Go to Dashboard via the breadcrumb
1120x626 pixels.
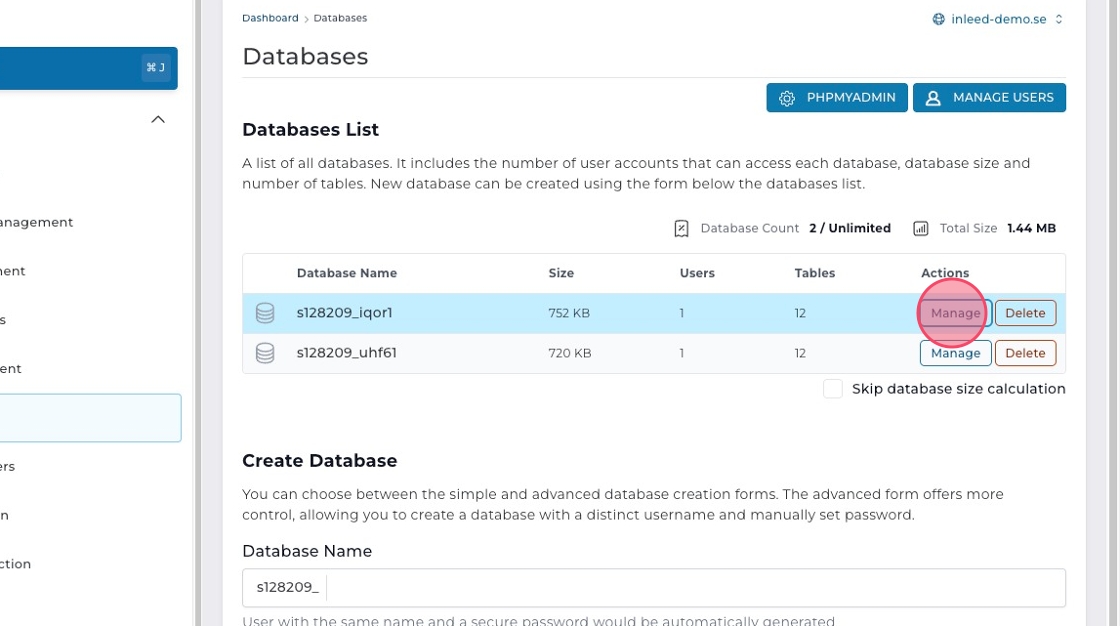270,18
